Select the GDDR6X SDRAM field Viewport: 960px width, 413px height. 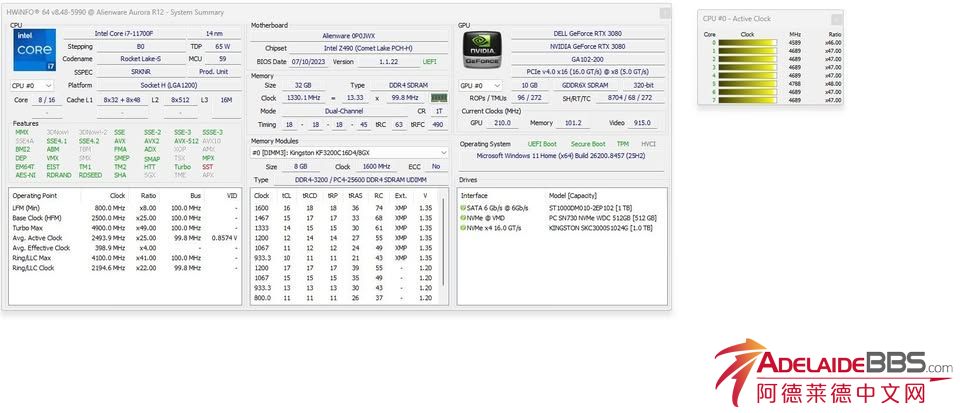coord(586,86)
